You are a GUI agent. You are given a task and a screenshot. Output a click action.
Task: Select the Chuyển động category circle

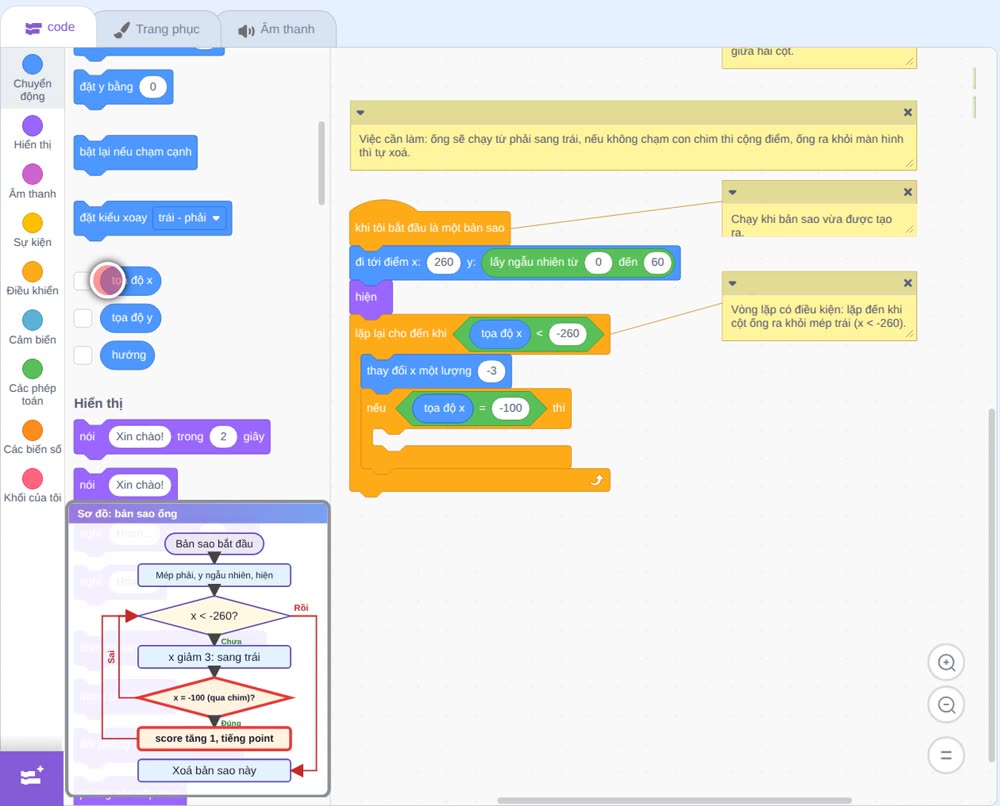[x=33, y=64]
